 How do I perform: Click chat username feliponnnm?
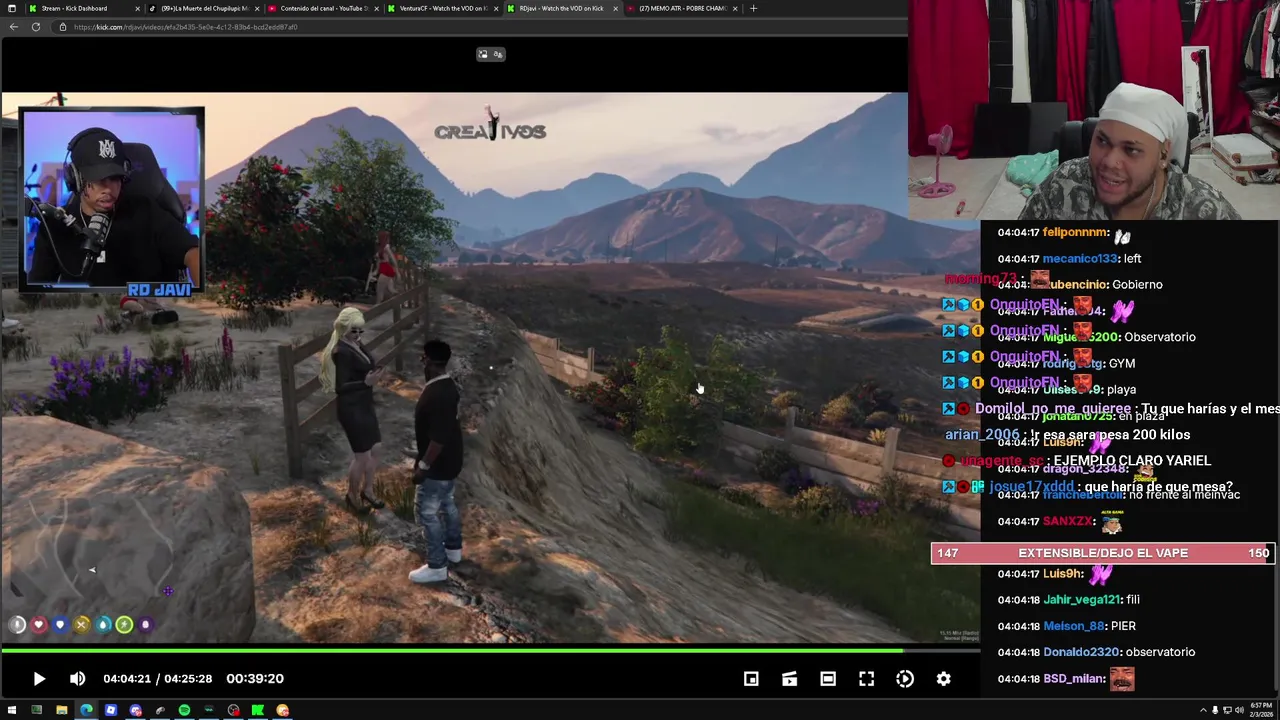[1076, 233]
